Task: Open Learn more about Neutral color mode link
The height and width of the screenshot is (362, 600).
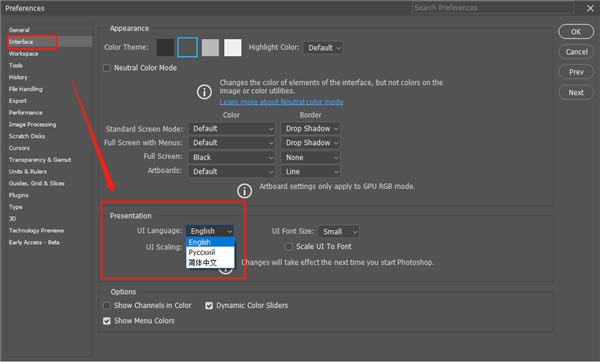Action: pos(281,102)
